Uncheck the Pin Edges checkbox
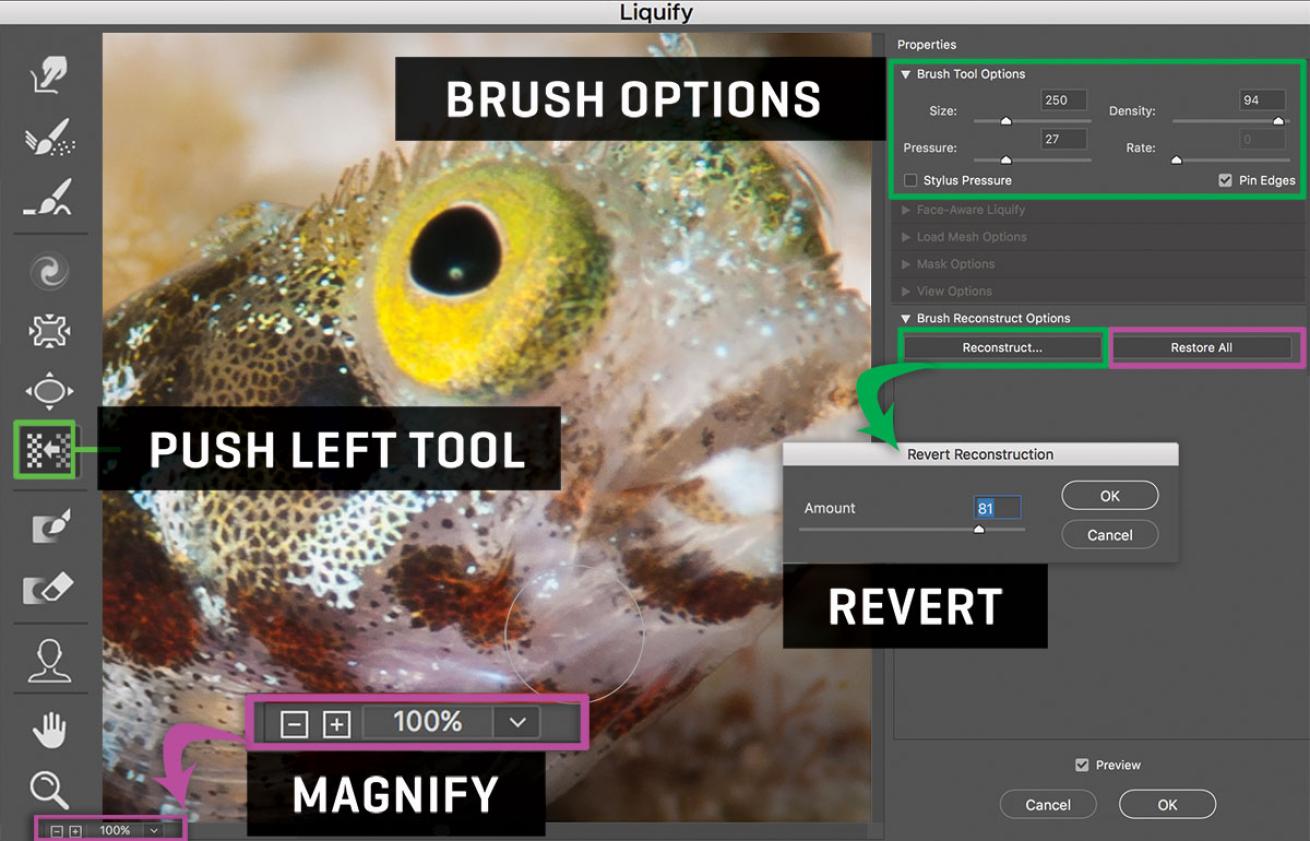Viewport: 1310px width, 841px height. [x=1225, y=181]
